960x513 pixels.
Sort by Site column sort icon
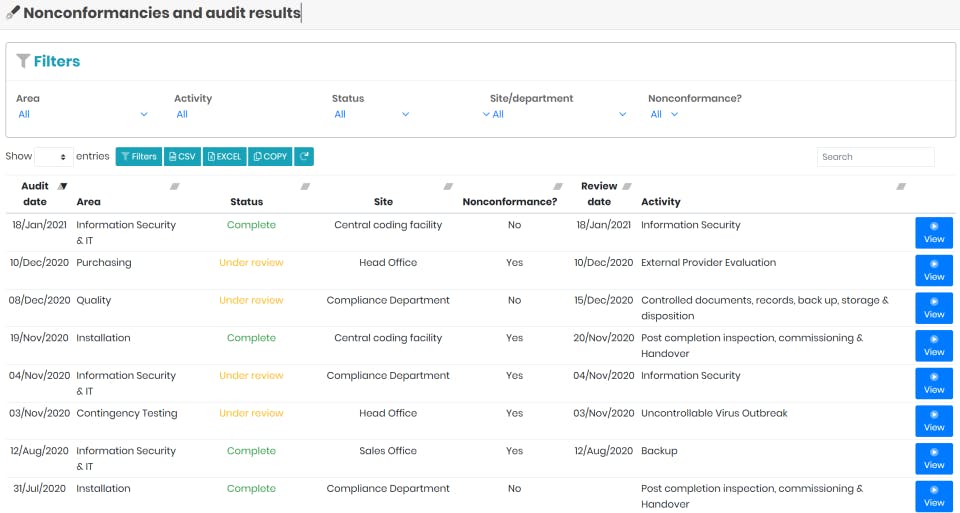tap(448, 186)
